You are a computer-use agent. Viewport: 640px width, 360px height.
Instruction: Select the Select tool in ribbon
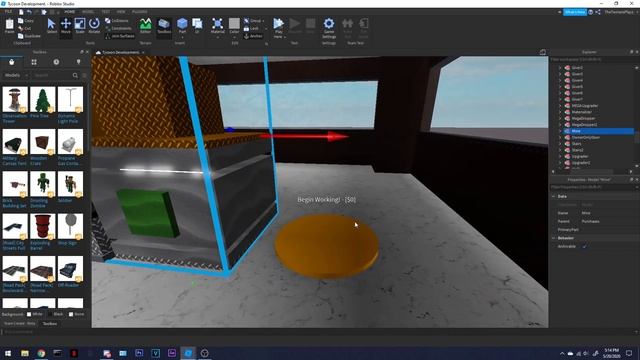(51, 26)
